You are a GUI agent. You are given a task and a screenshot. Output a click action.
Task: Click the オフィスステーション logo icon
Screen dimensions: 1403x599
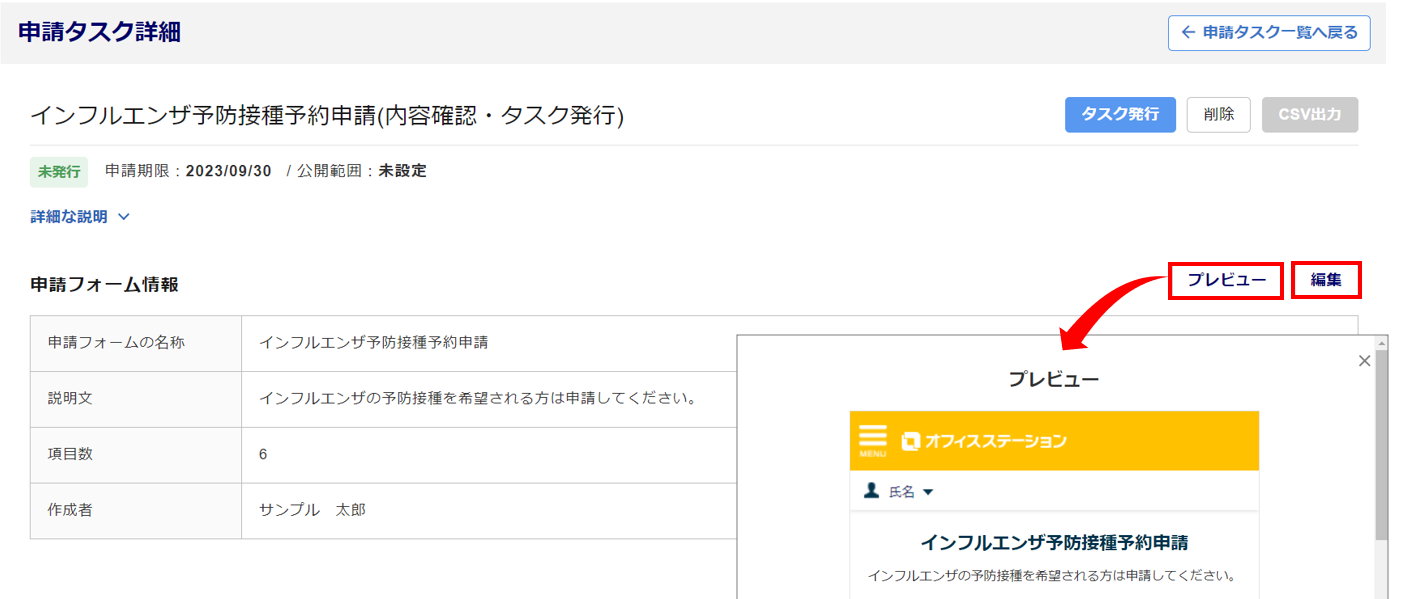point(909,441)
